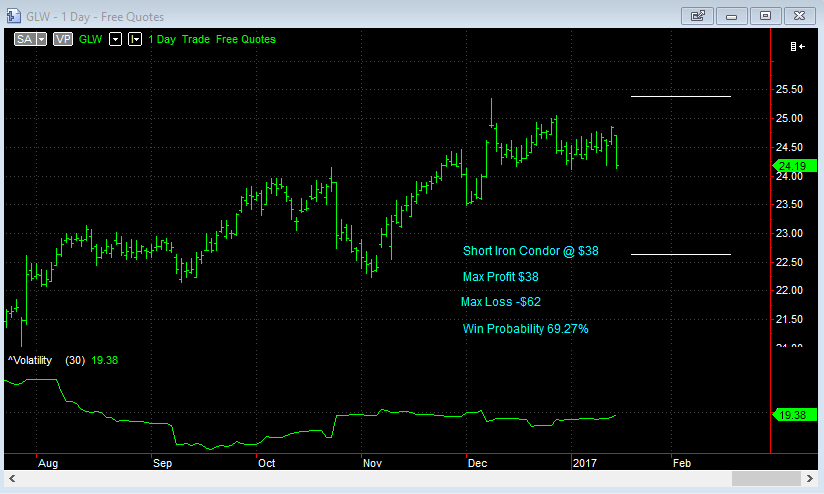This screenshot has height=494, width=824.
Task: Close the GLW chart window
Action: pos(800,16)
